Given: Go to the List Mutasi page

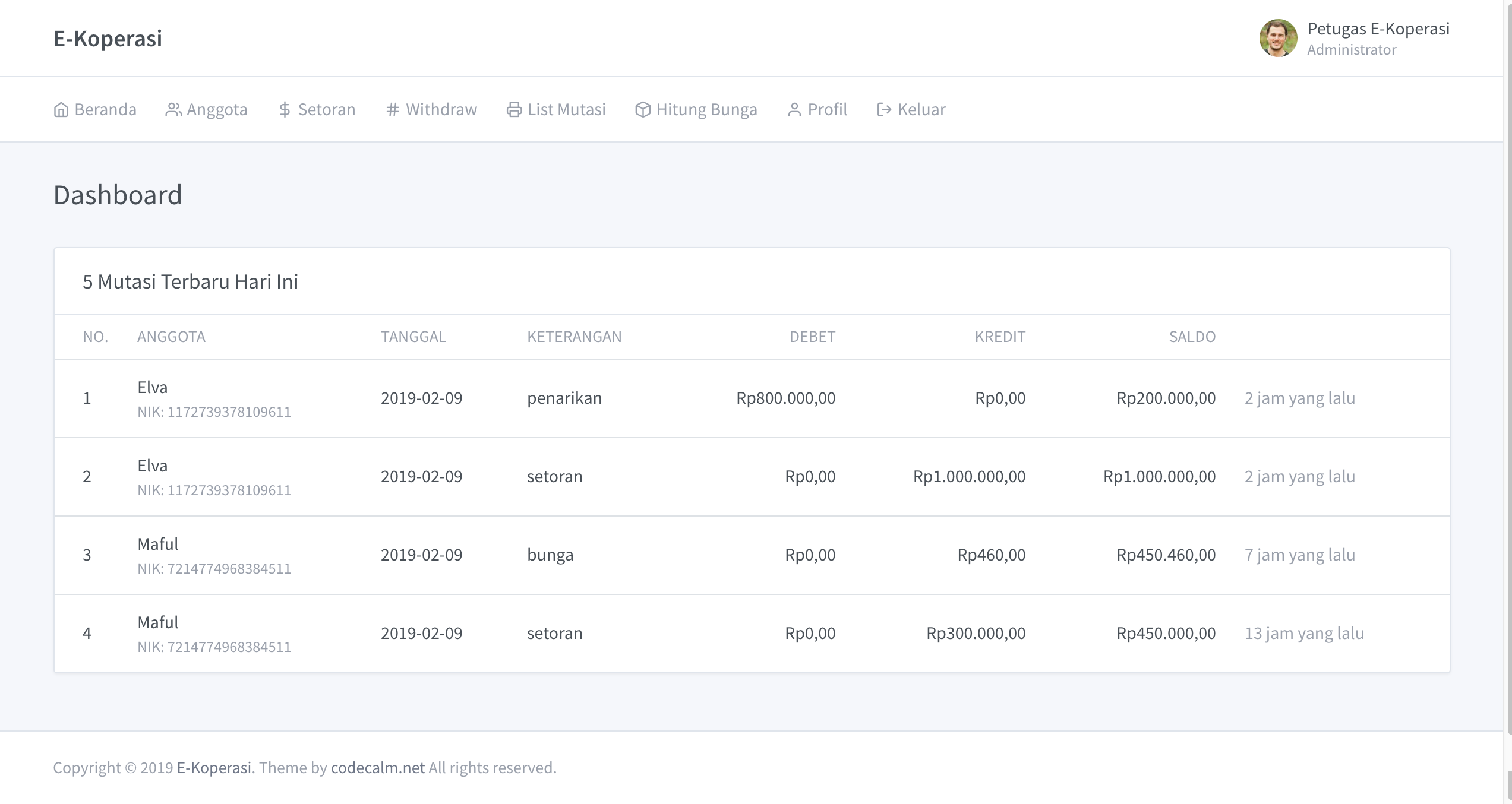Looking at the screenshot, I should (x=566, y=110).
